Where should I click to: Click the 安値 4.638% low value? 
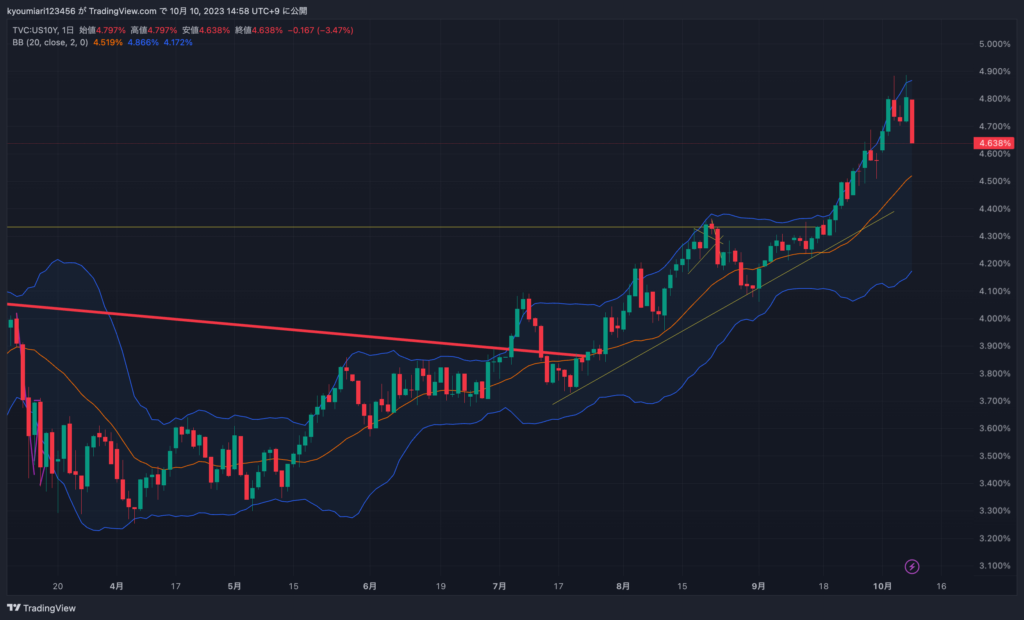(206, 30)
